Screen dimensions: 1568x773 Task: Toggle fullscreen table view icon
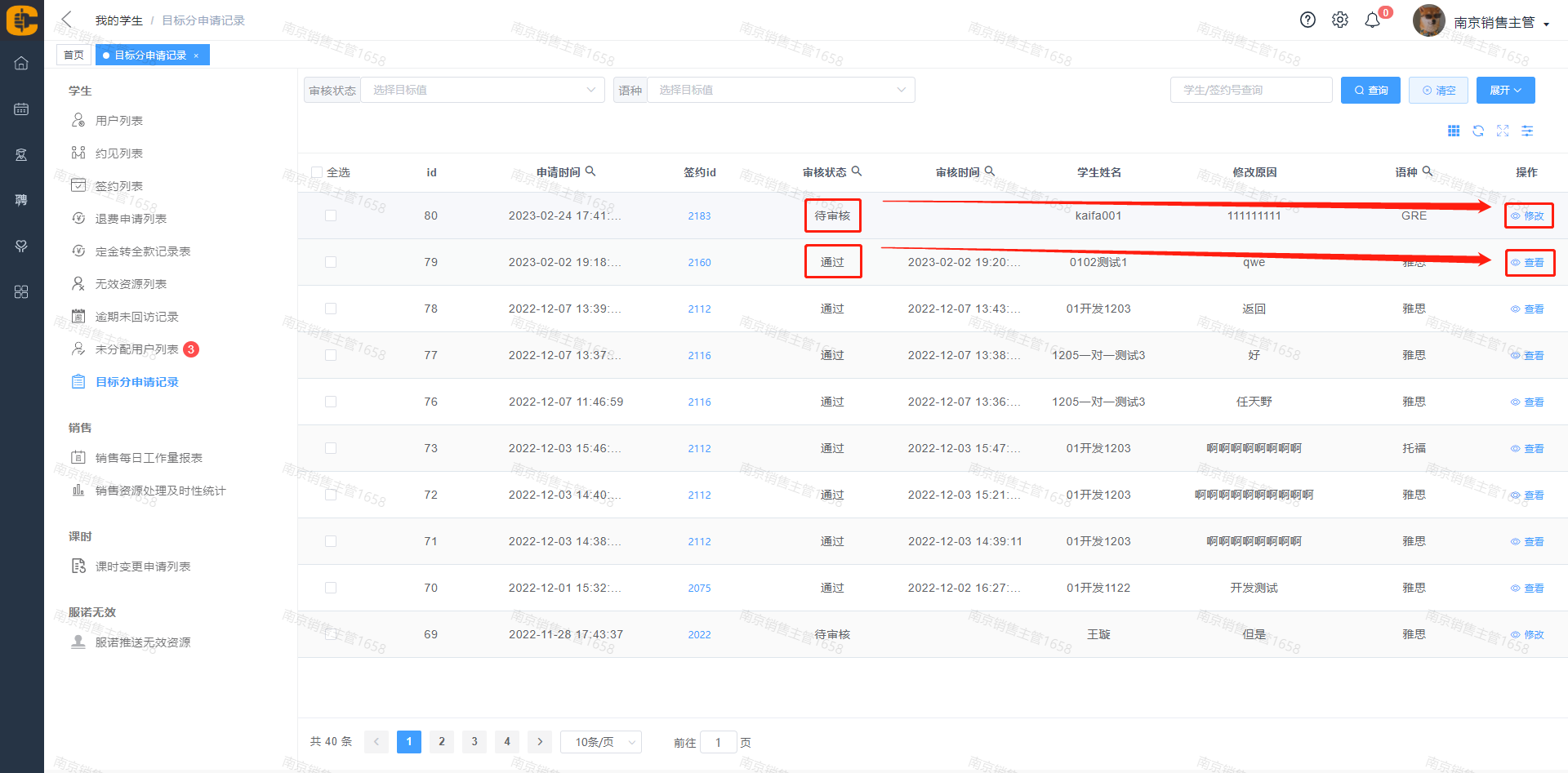pyautogui.click(x=1503, y=131)
